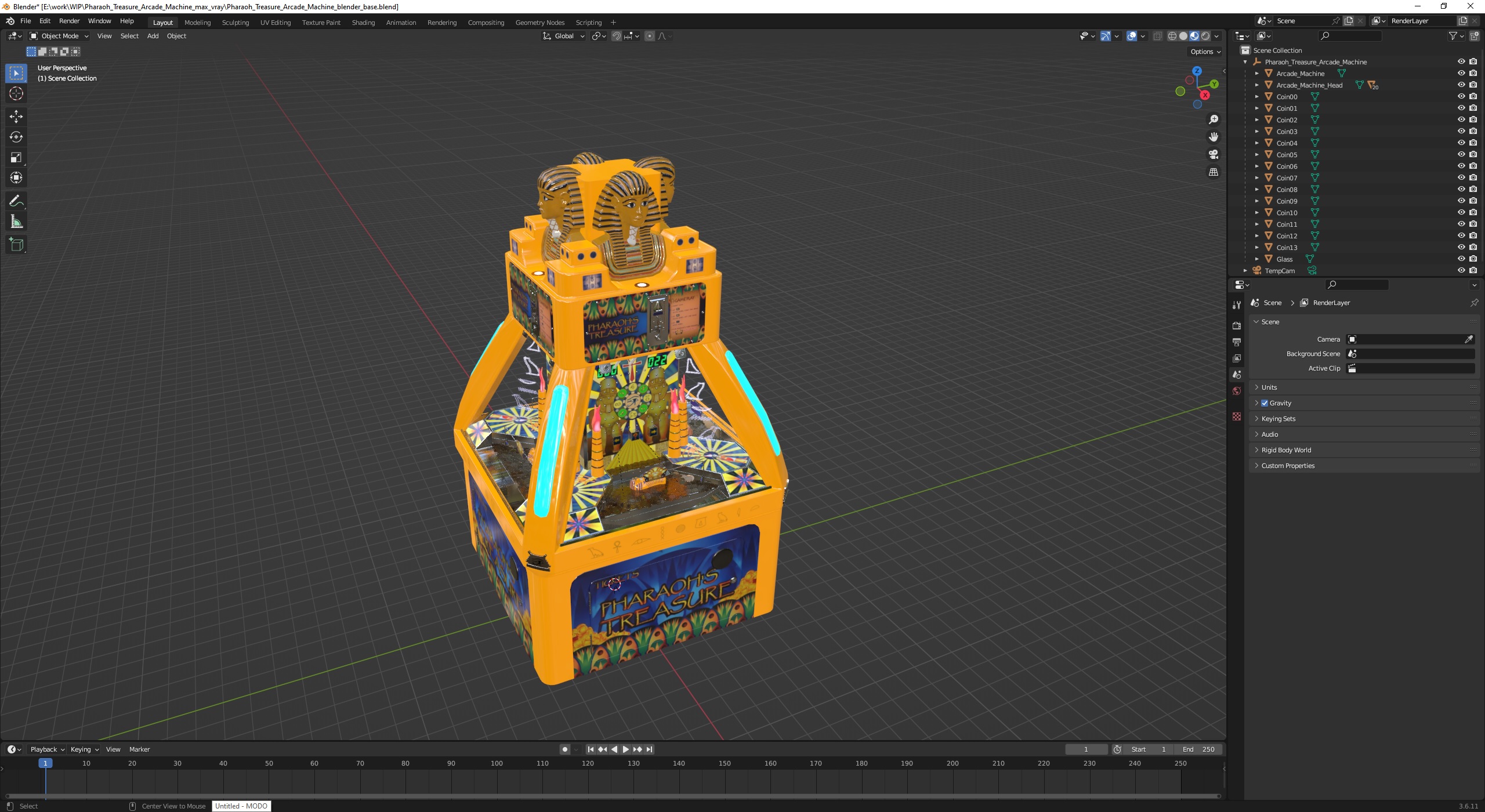Click the outliner search field

[x=1349, y=36]
